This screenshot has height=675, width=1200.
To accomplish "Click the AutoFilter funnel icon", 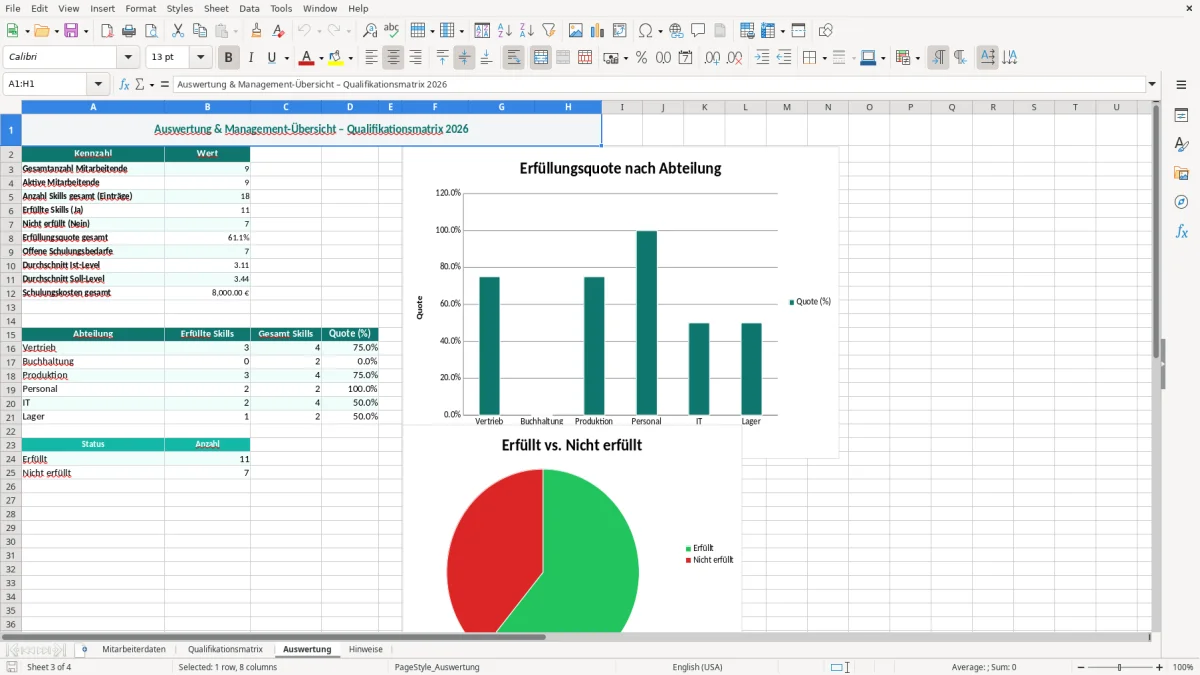I will pyautogui.click(x=549, y=31).
